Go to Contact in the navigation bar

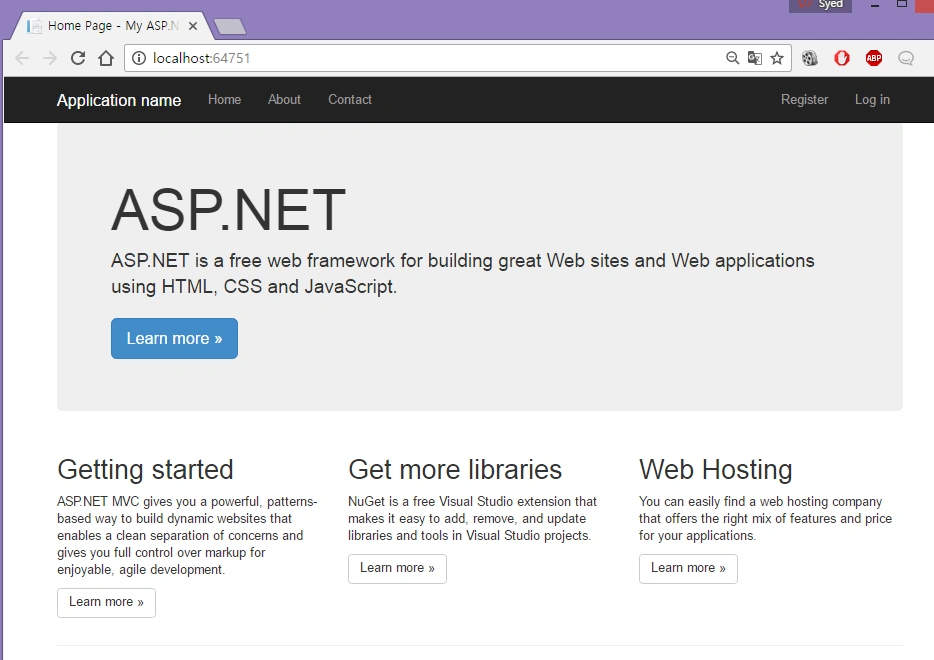(x=350, y=99)
